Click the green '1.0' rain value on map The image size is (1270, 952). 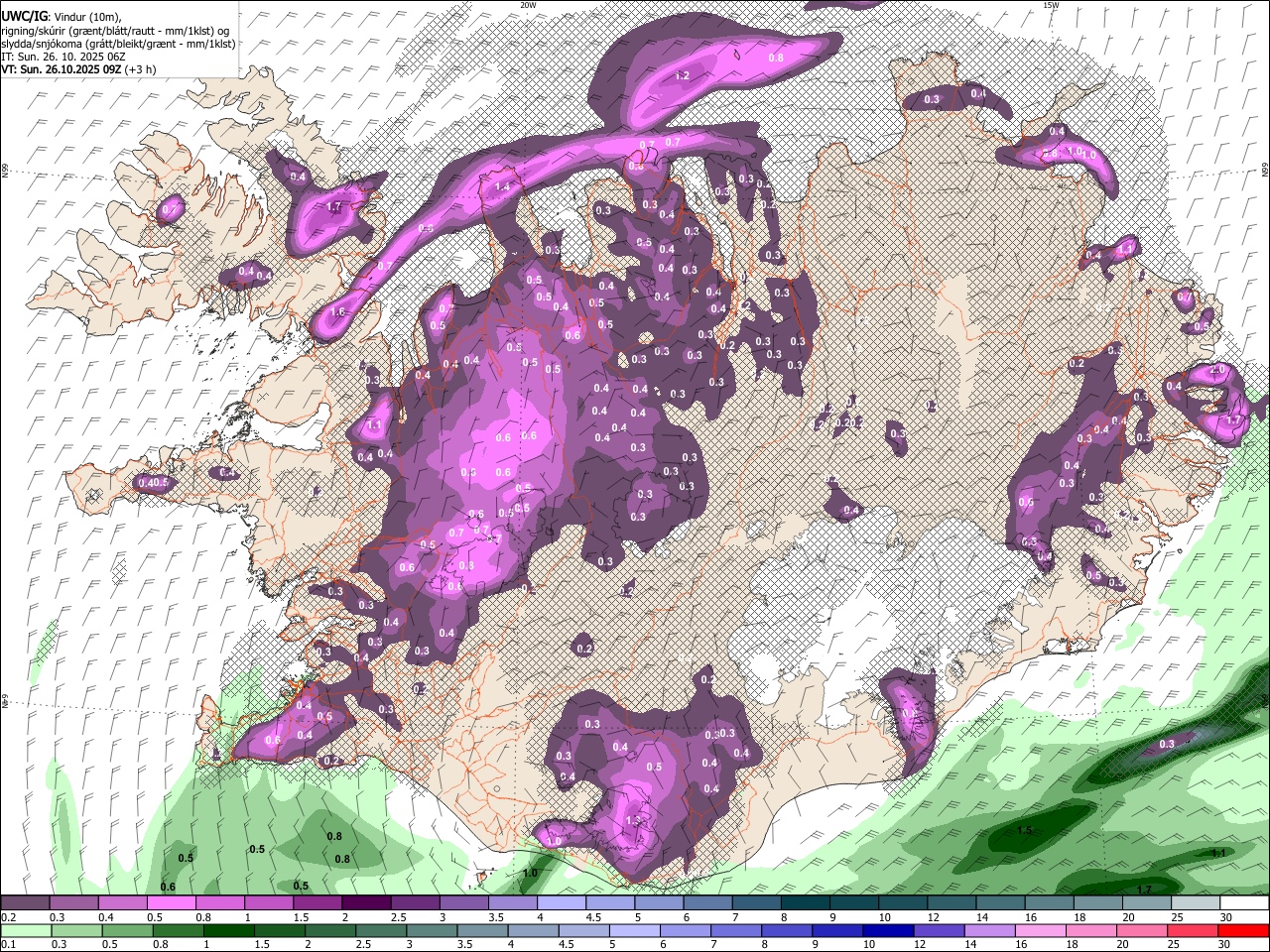tap(530, 873)
